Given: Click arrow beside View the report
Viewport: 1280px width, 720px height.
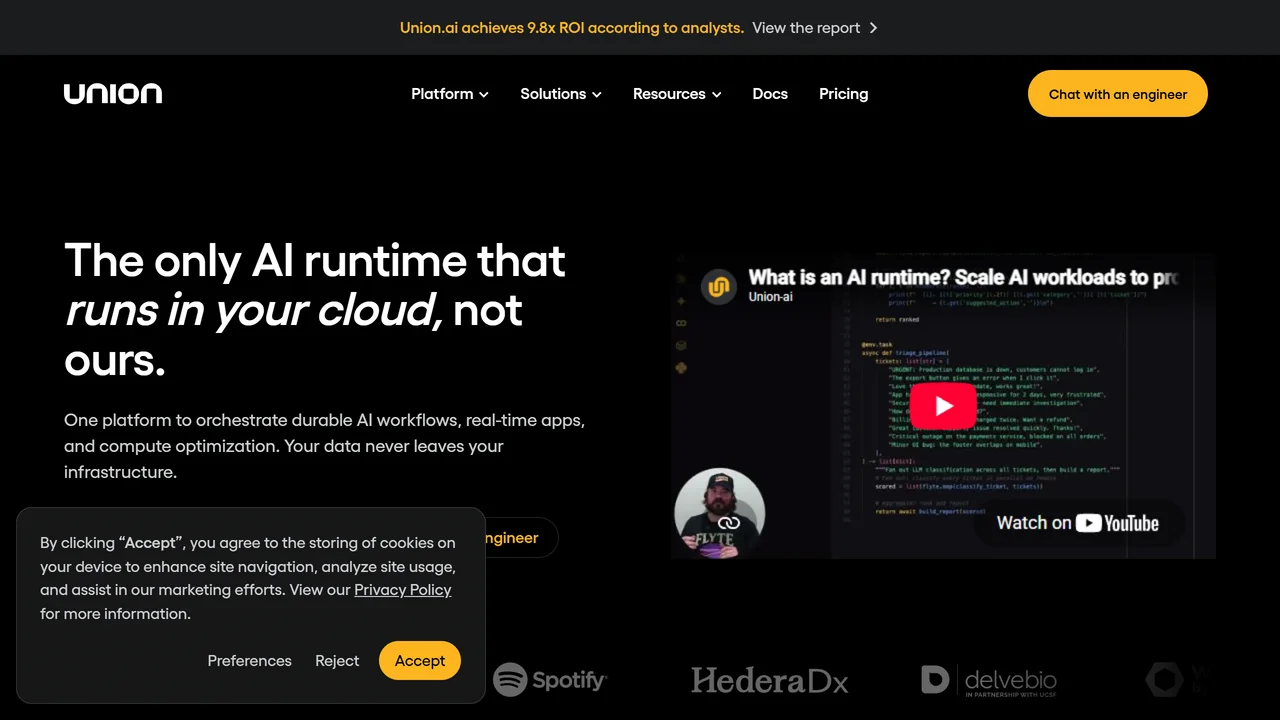Looking at the screenshot, I should click(873, 28).
